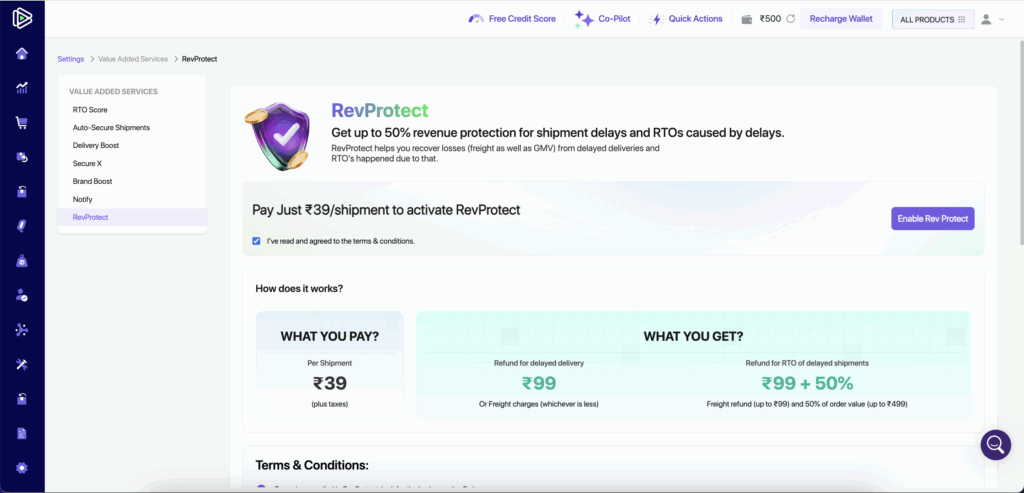Open Secure X service page
The height and width of the screenshot is (493, 1024).
point(87,164)
